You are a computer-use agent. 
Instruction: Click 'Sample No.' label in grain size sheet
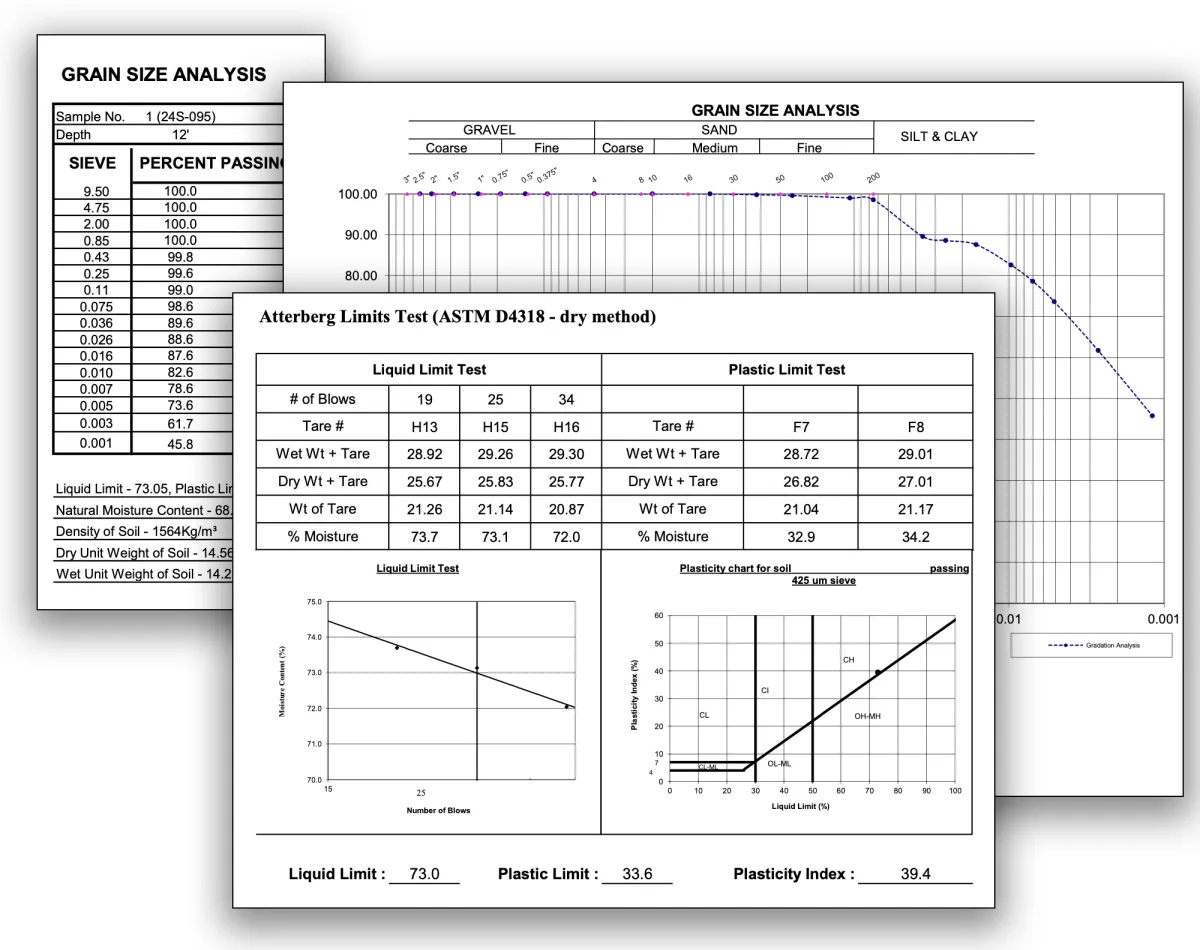(90, 116)
